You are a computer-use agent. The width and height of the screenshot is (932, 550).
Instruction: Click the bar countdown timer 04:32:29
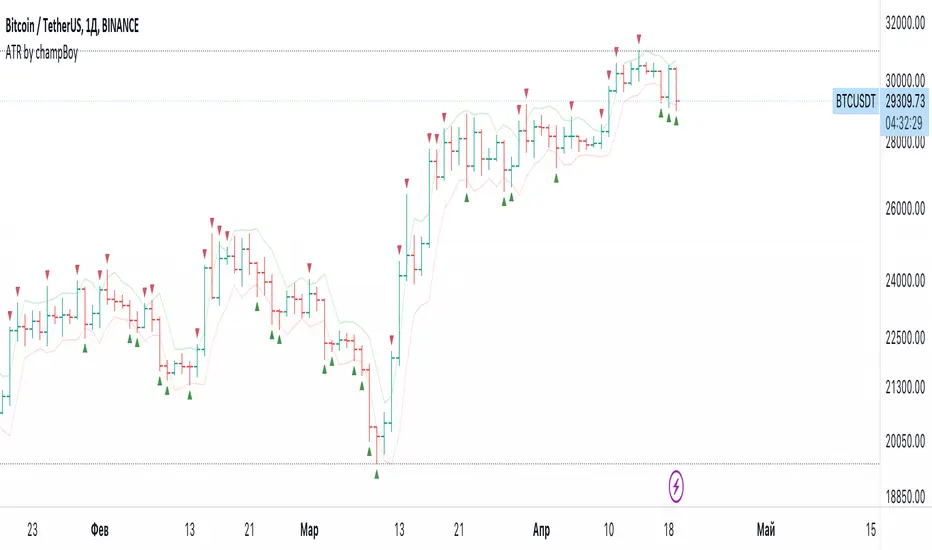click(904, 118)
